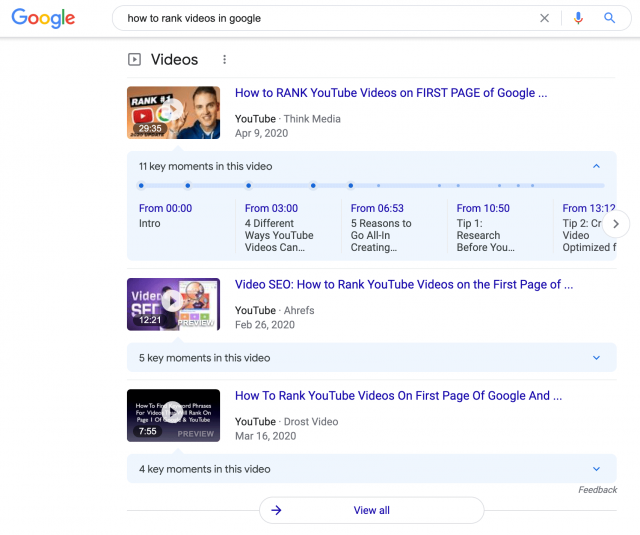Start voice search with microphone icon
640x535 pixels.
click(578, 18)
